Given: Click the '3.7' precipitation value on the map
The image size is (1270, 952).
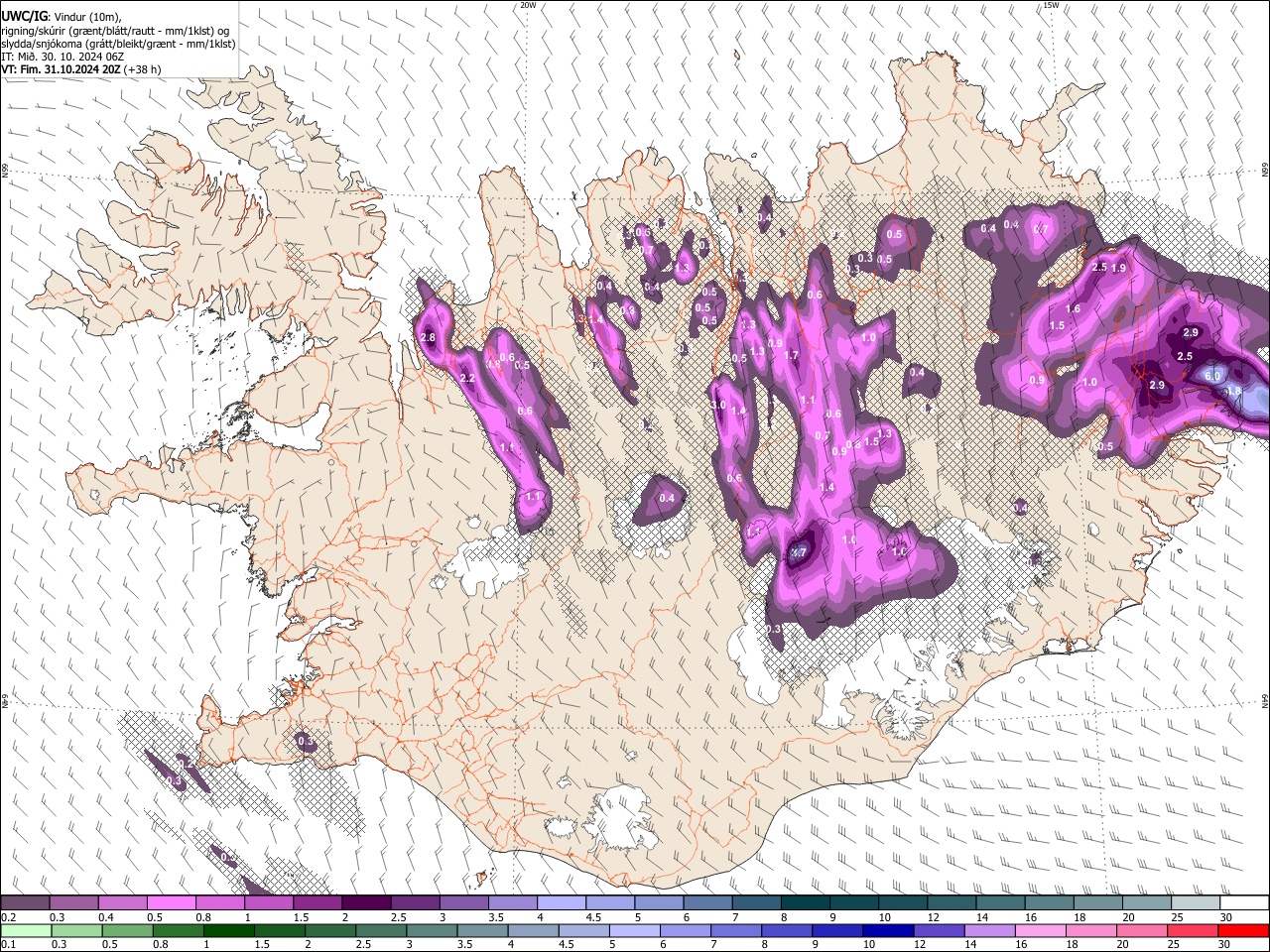Looking at the screenshot, I should pyautogui.click(x=799, y=552).
